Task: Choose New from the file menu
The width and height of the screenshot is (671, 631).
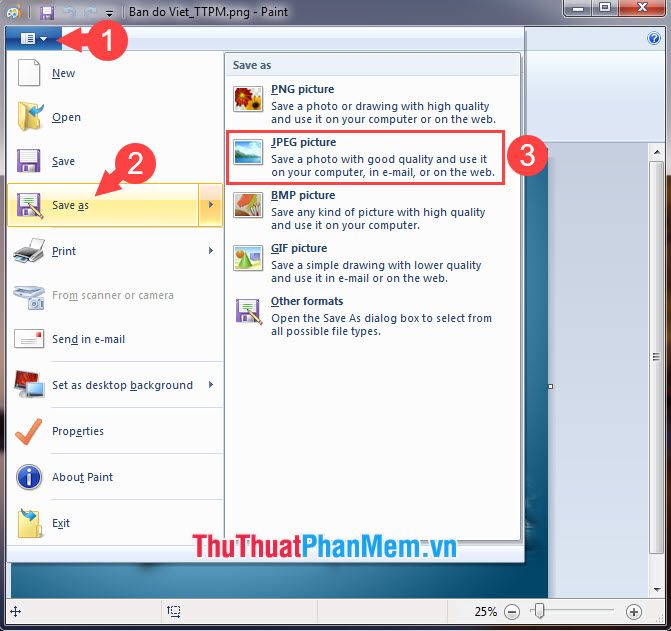Action: pyautogui.click(x=115, y=73)
